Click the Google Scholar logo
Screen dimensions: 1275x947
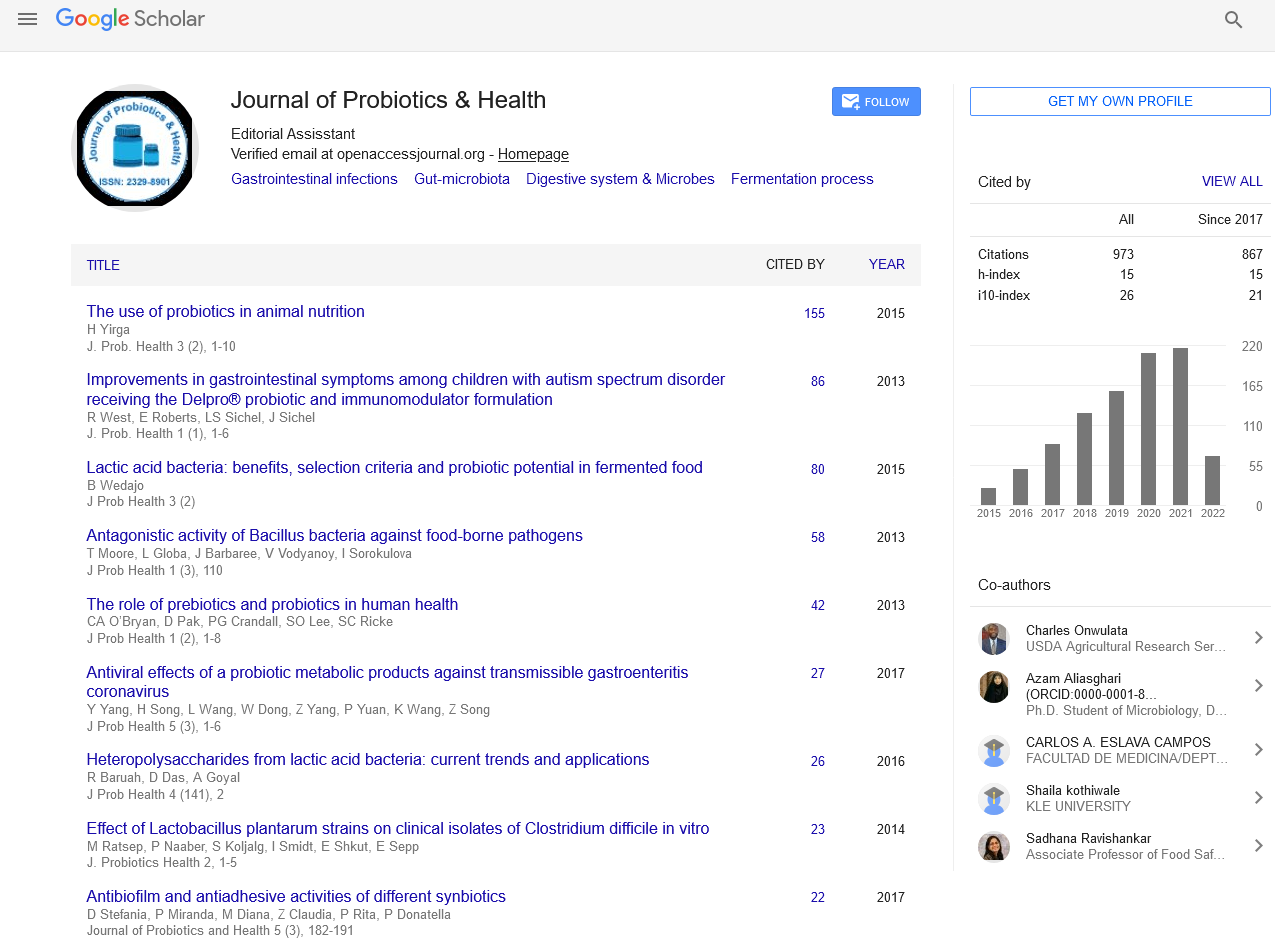pos(130,19)
